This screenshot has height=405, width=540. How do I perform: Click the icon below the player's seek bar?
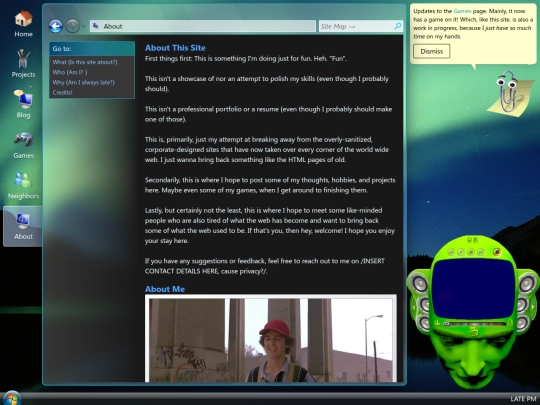(x=474, y=331)
